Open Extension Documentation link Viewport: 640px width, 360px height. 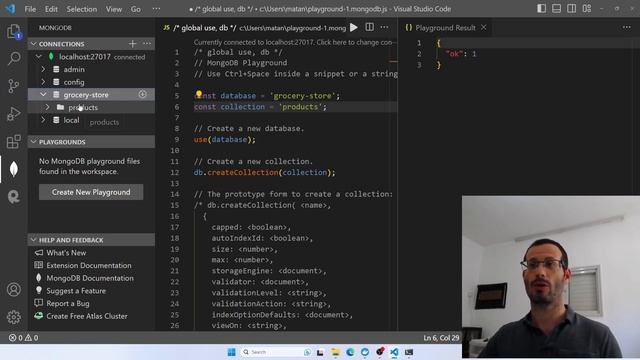point(89,265)
